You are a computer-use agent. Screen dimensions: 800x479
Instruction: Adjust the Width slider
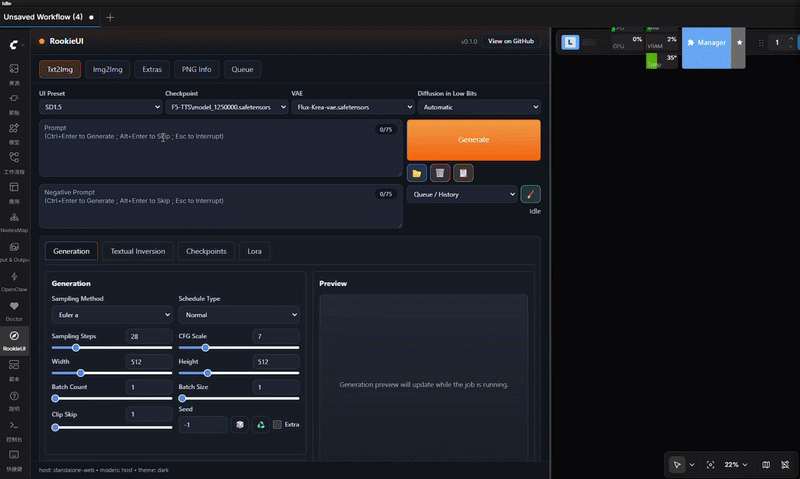pyautogui.click(x=112, y=373)
